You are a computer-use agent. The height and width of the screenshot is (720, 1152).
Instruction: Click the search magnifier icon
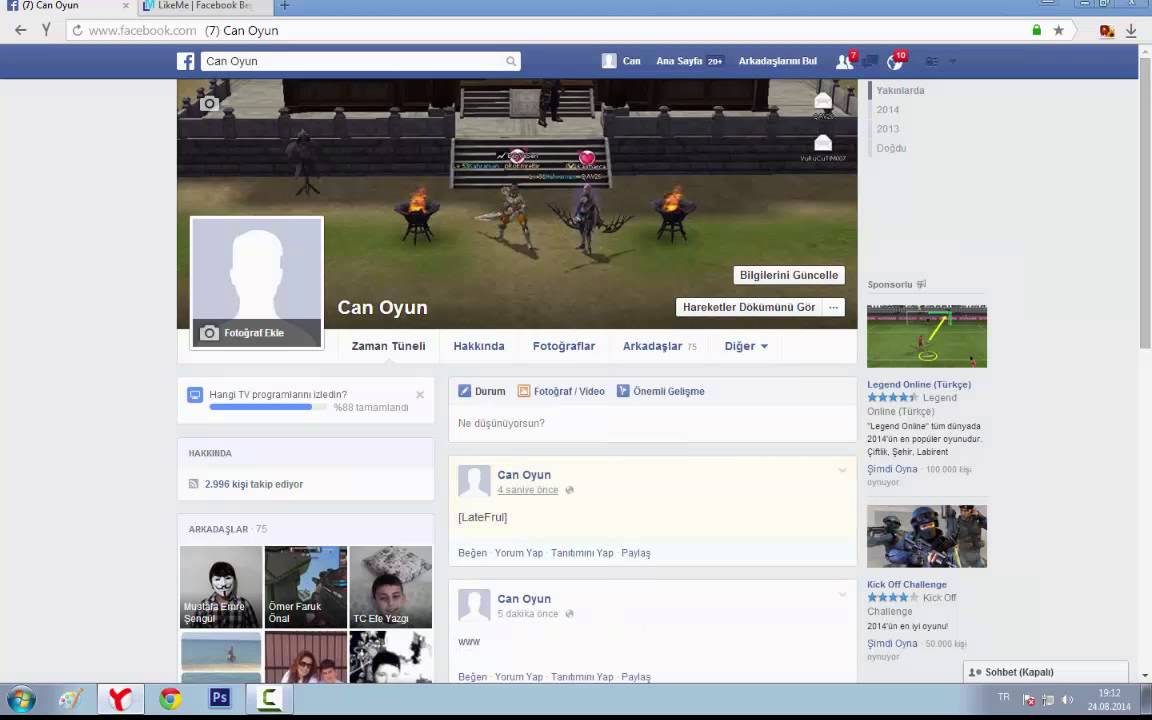point(511,62)
